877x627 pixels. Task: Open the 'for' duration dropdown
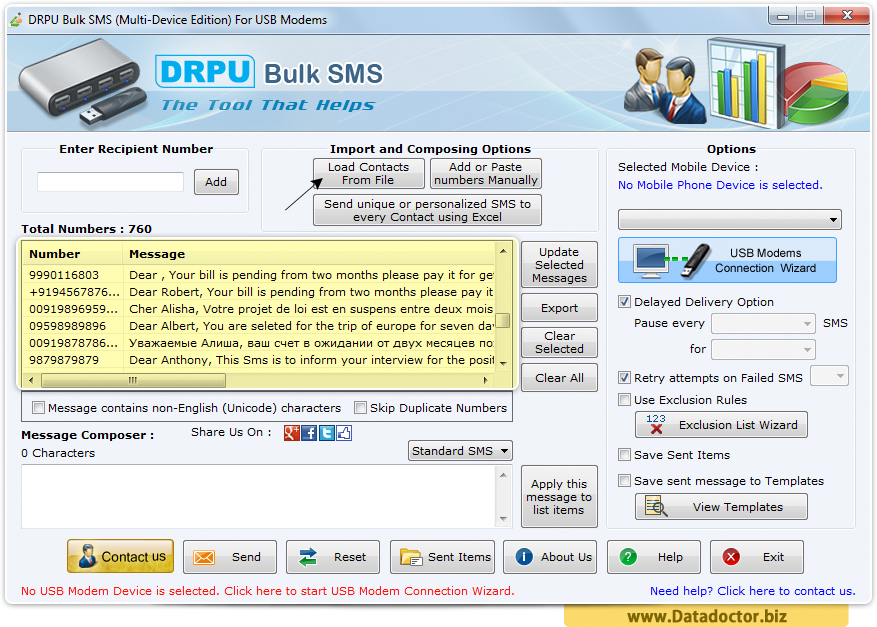pyautogui.click(x=763, y=350)
